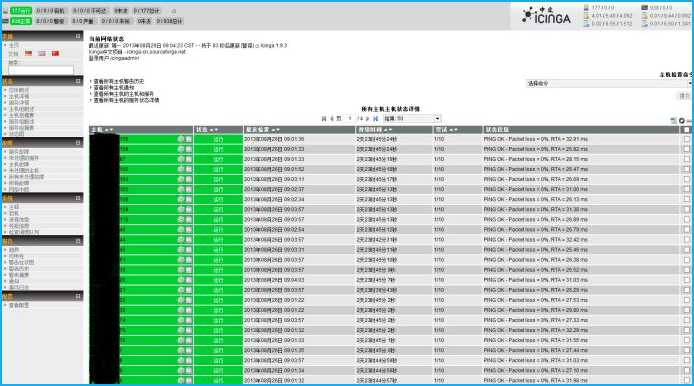The image size is (694, 386).
Task: Click green 运行 status cell in RTA 31.55 row
Action: (218, 340)
